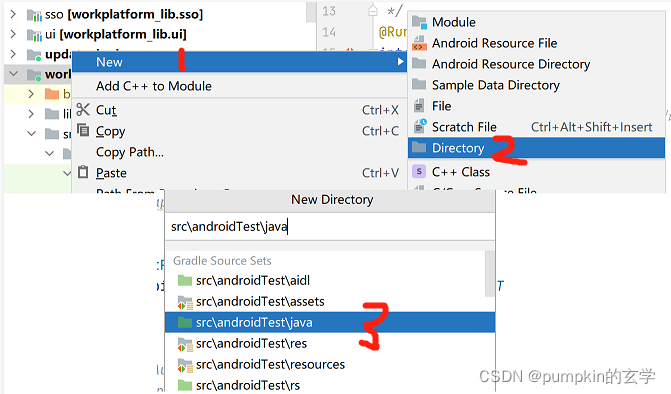Image resolution: width=671 pixels, height=394 pixels.
Task: Click the src\androidTest\assets folder icon
Action: pos(185,302)
